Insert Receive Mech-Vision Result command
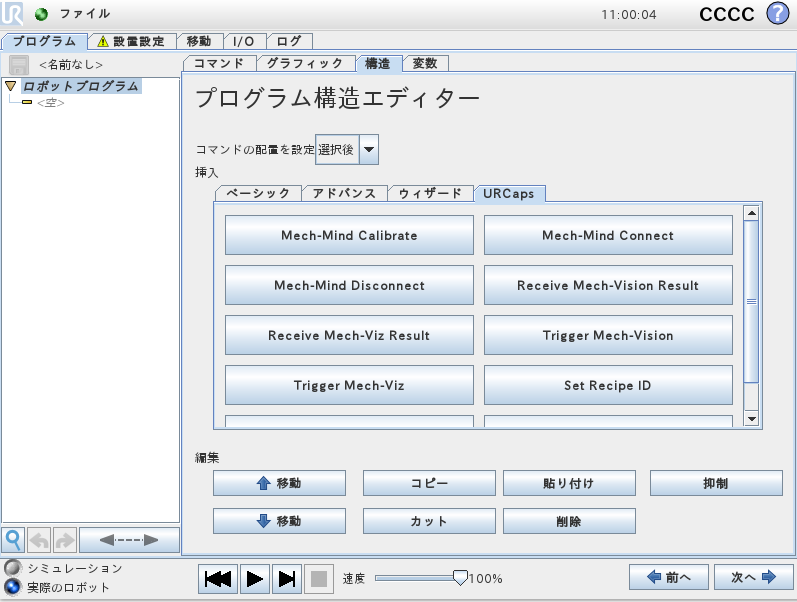This screenshot has width=797, height=602. 608,285
